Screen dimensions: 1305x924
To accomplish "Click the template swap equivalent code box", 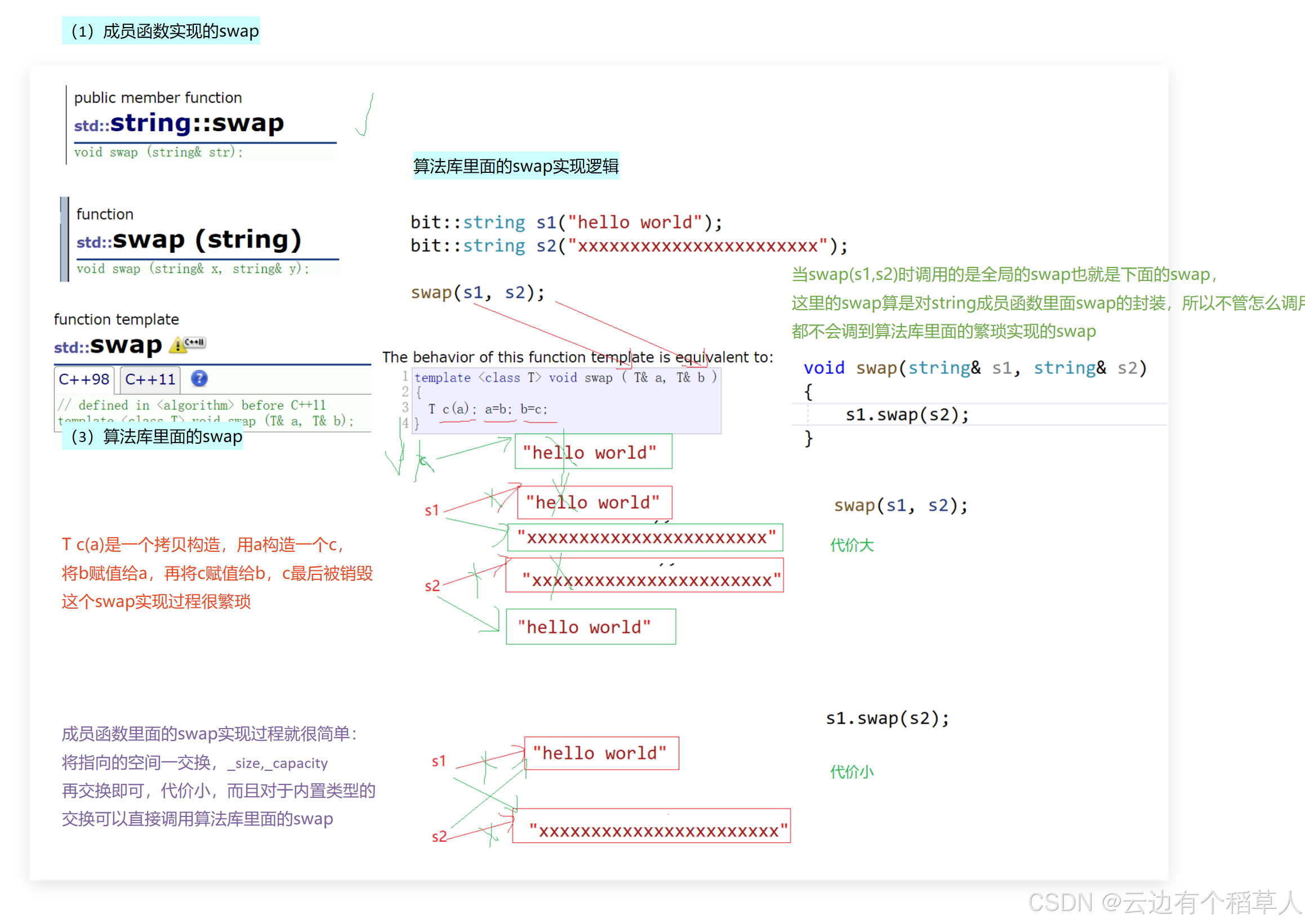I will click(x=566, y=401).
